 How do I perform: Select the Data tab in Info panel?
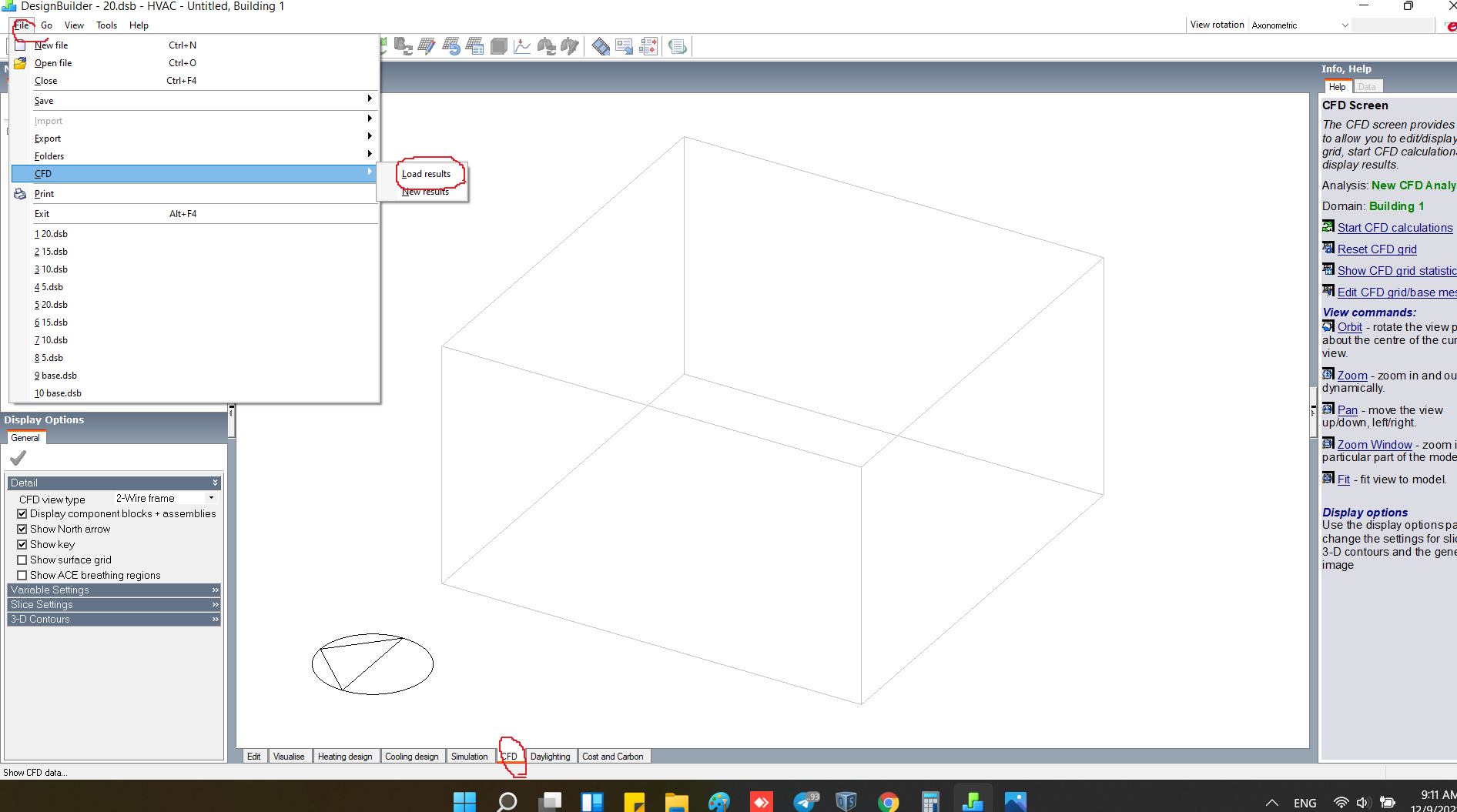pyautogui.click(x=1367, y=87)
